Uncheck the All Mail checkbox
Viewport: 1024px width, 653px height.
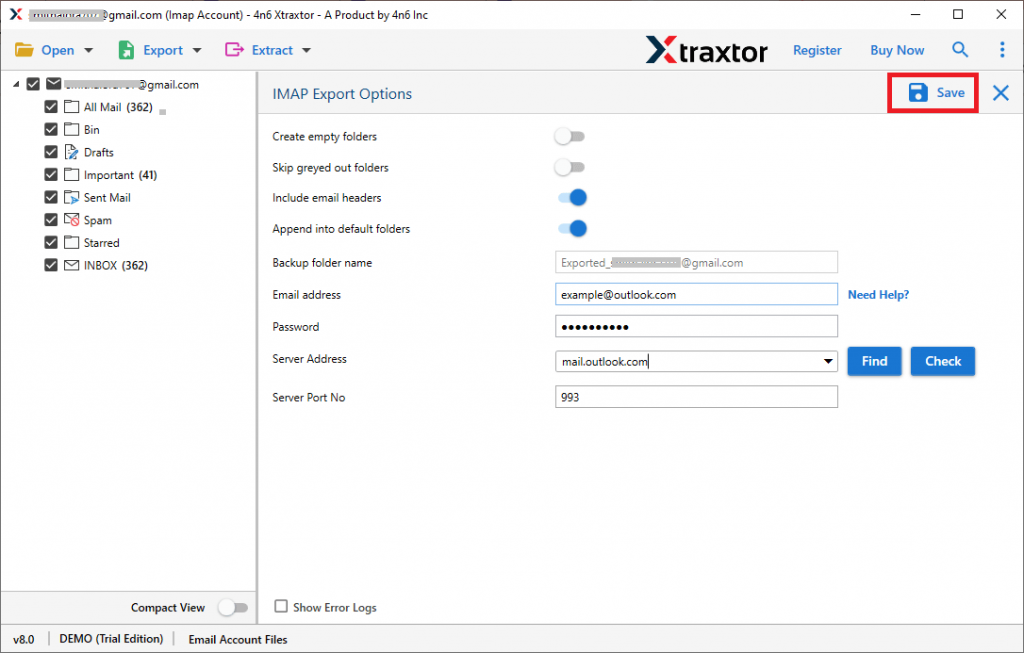tap(51, 106)
